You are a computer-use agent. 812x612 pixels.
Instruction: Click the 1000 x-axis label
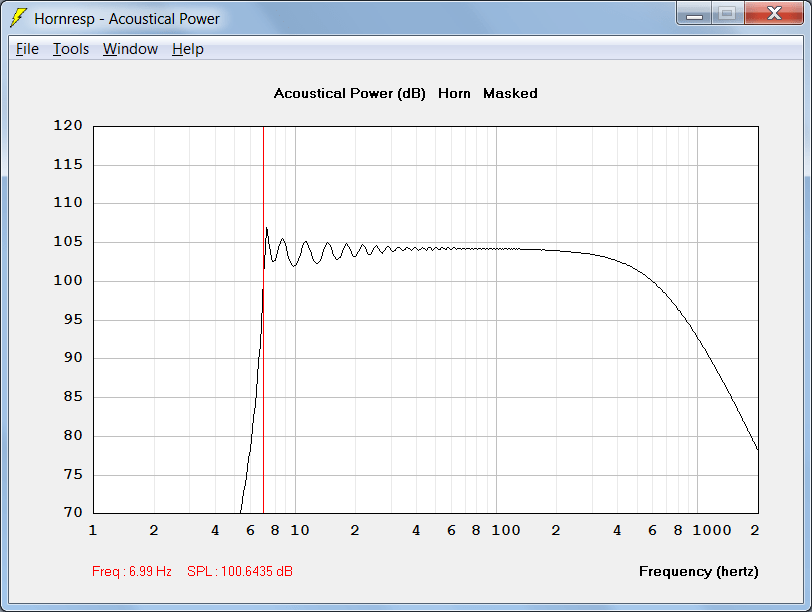coord(712,530)
